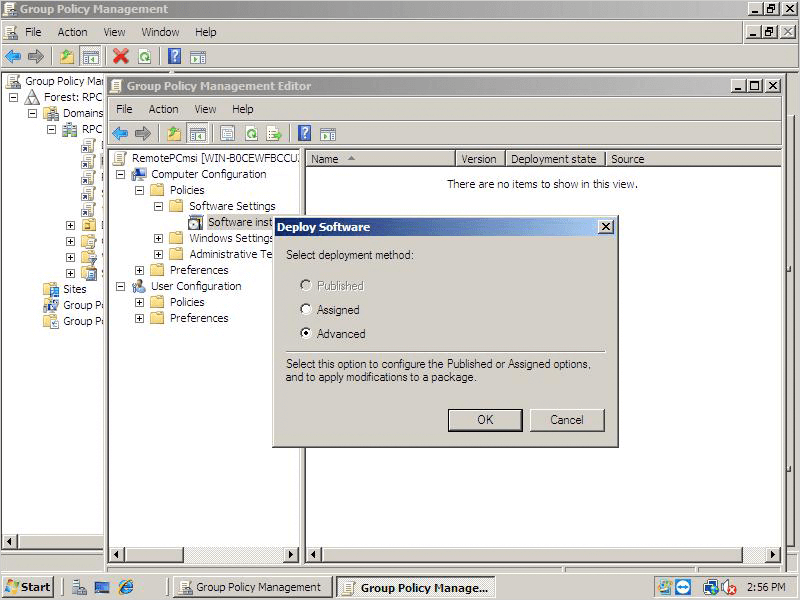Sort list by Deployment state column header
800x600 pixels.
(553, 159)
